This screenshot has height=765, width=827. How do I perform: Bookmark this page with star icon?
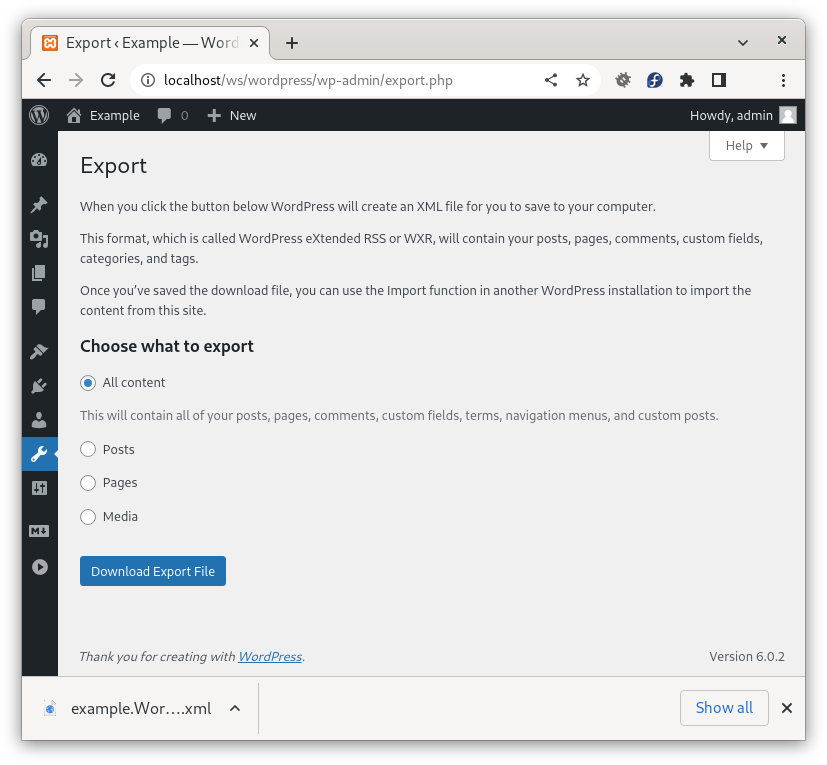(582, 80)
